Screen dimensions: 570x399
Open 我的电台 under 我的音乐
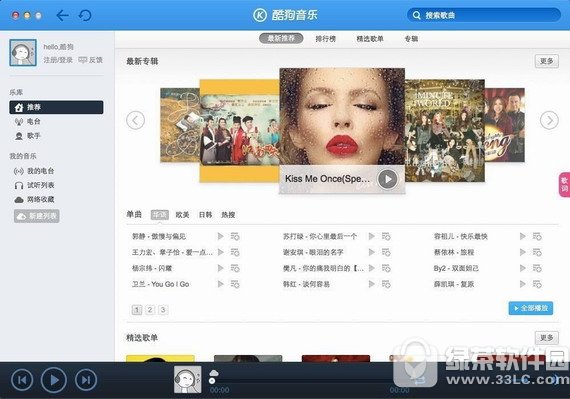pos(34,171)
